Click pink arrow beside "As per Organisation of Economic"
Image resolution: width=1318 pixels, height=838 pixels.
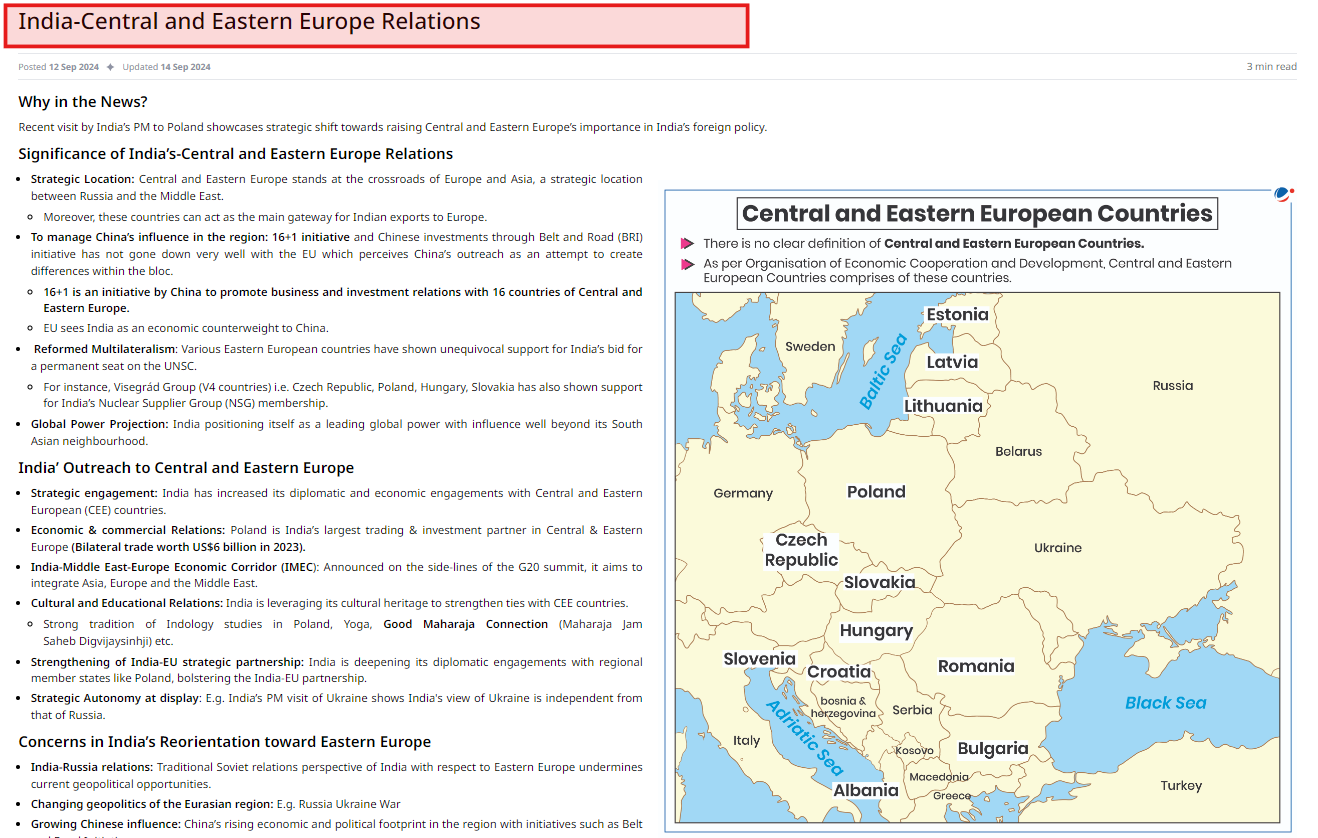[687, 264]
